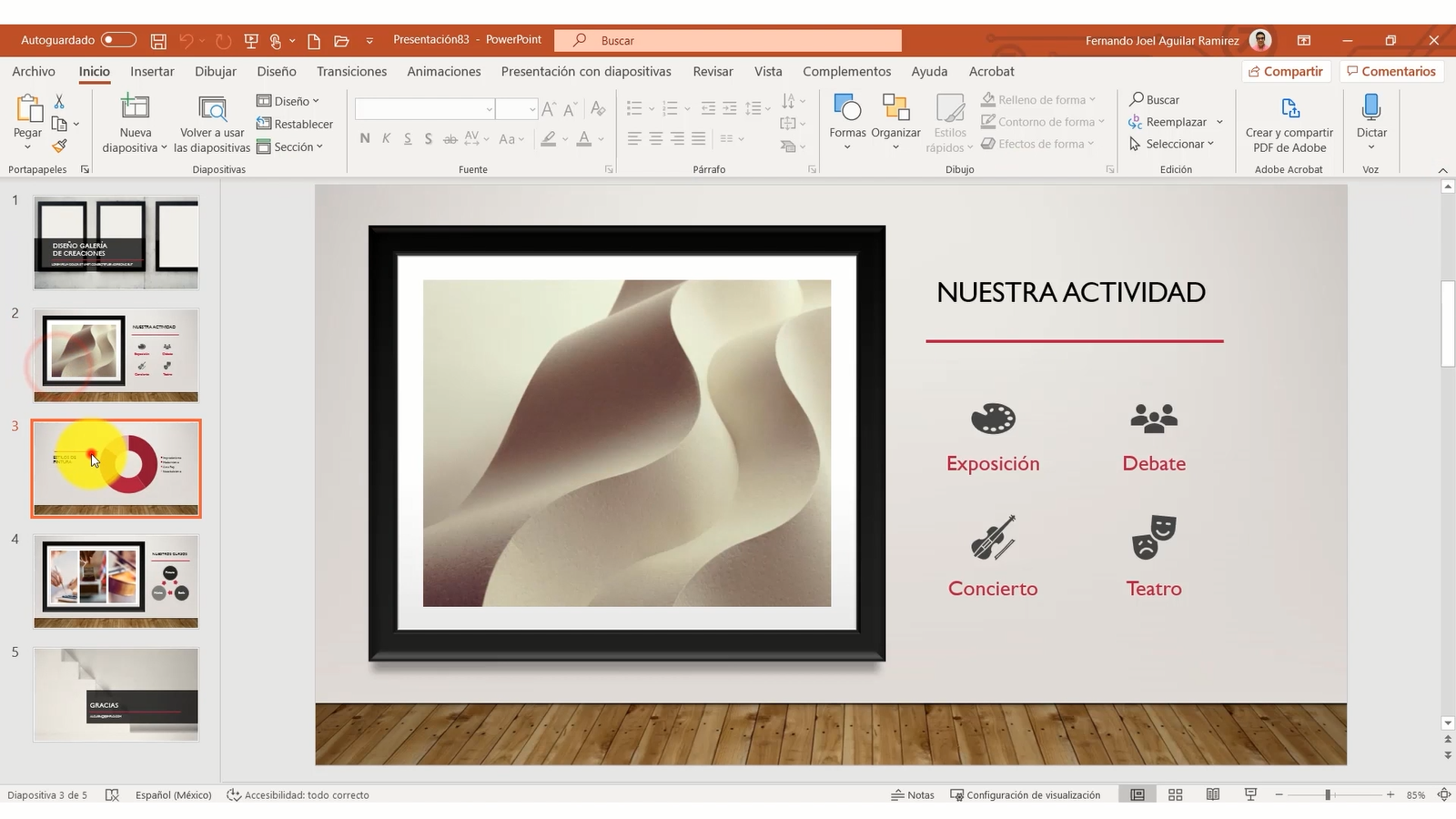
Task: Click the Dictar microphone icon
Action: pos(1371,109)
